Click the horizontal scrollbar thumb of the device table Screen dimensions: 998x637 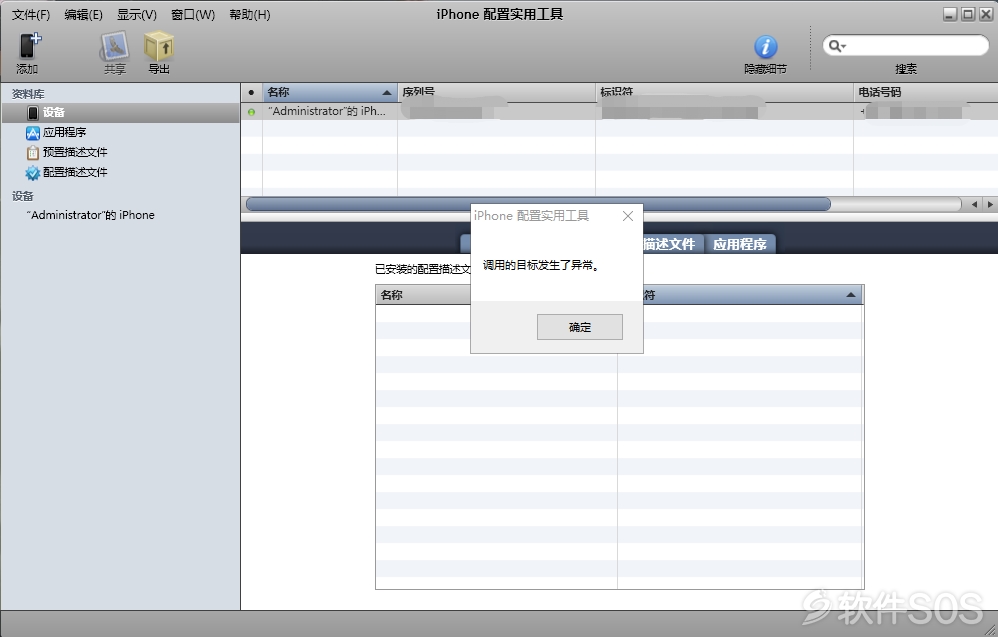tap(538, 204)
